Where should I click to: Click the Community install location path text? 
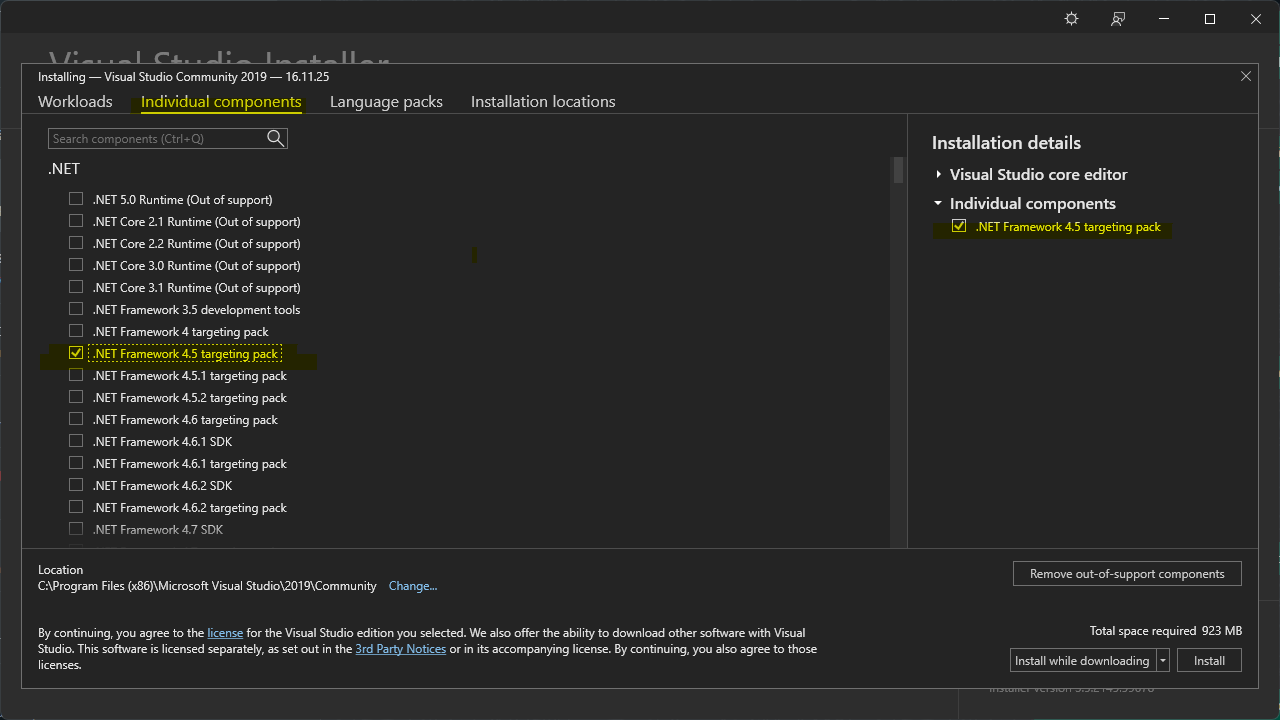tap(207, 586)
